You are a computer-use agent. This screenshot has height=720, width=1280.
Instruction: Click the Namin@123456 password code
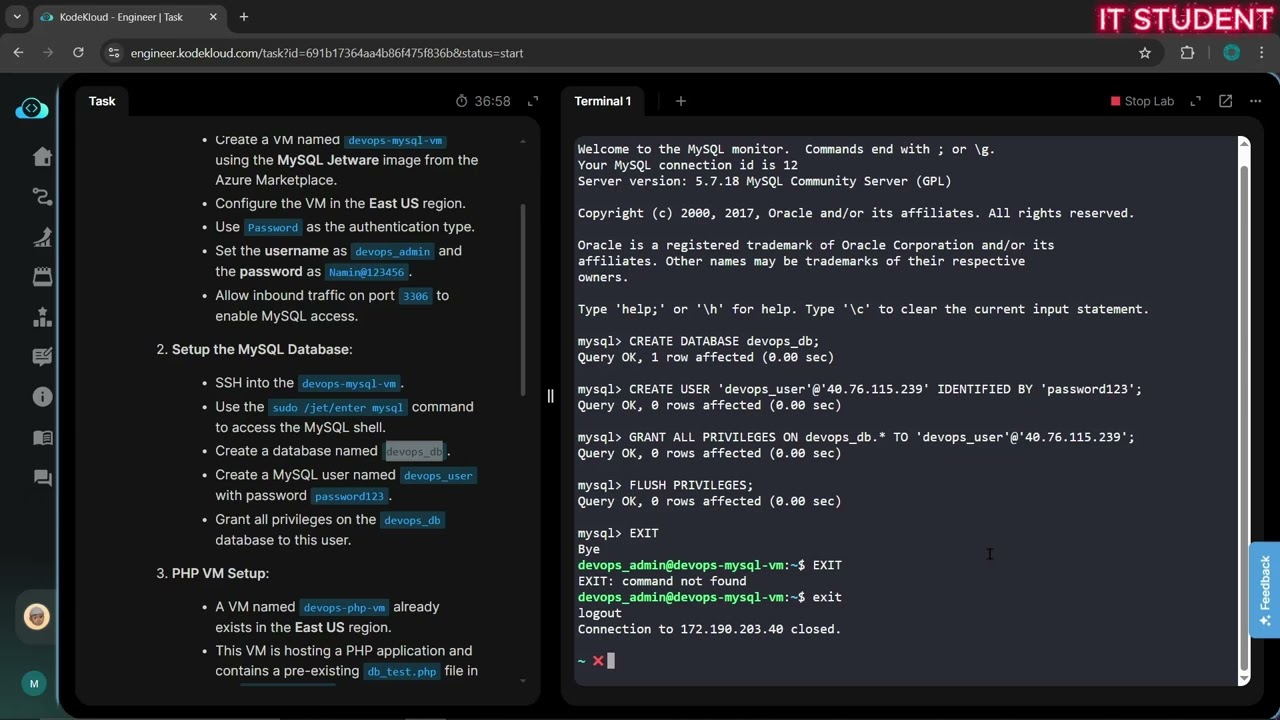(366, 272)
